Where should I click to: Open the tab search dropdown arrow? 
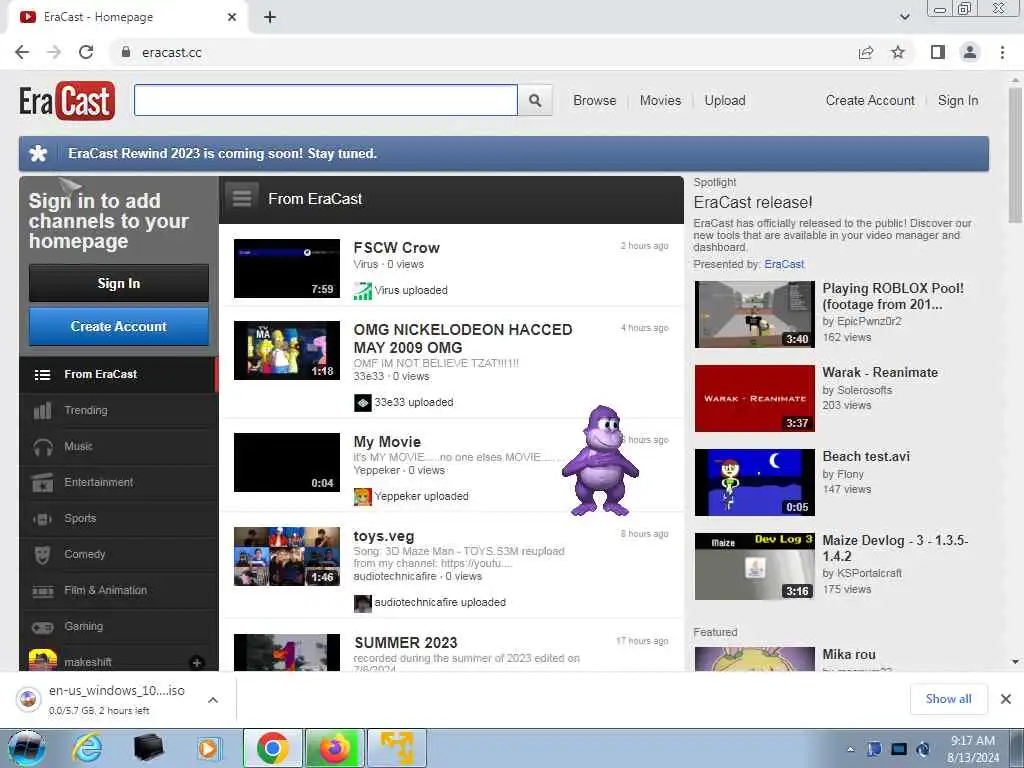point(904,17)
